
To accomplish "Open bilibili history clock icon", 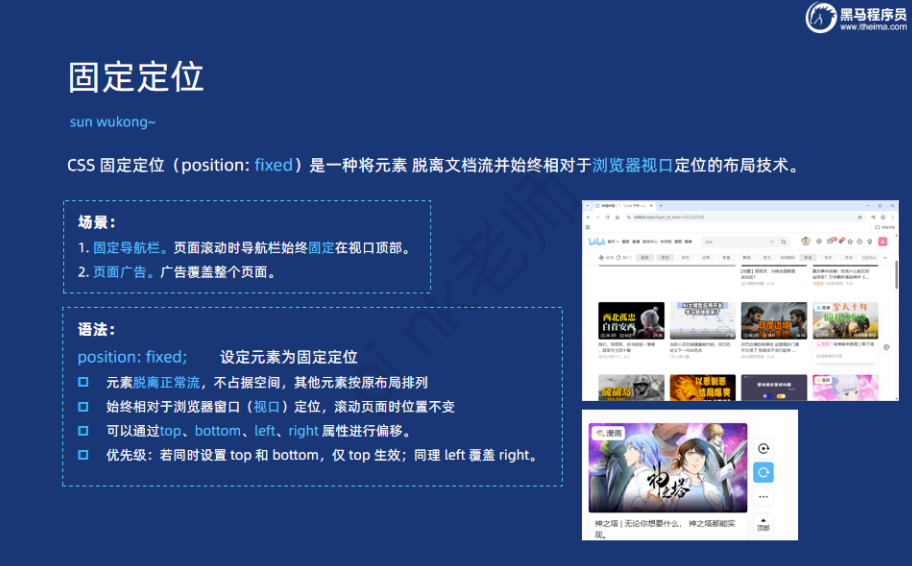I will 859,241.
